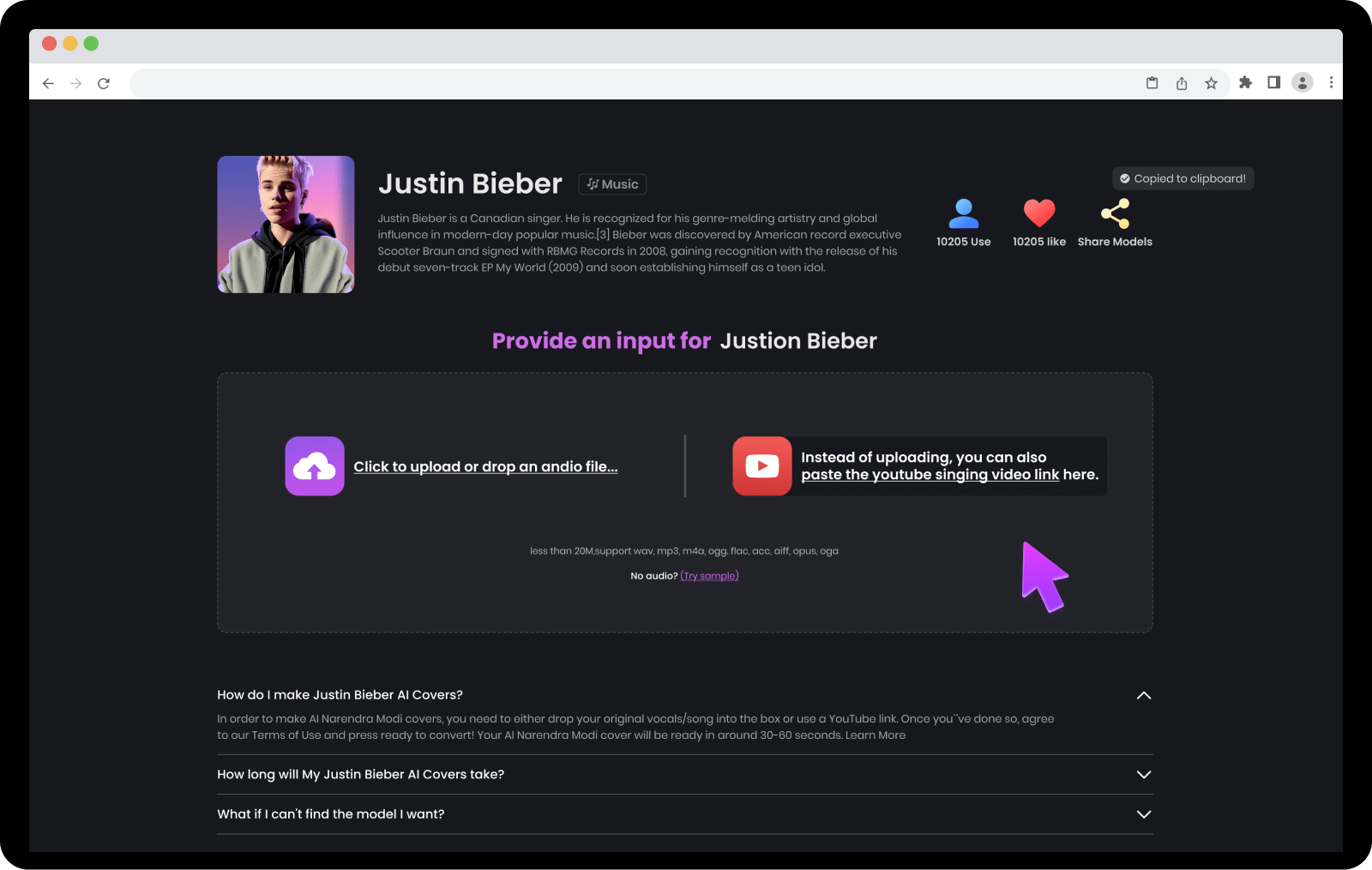Toggle the browser side panel icon

(1274, 82)
